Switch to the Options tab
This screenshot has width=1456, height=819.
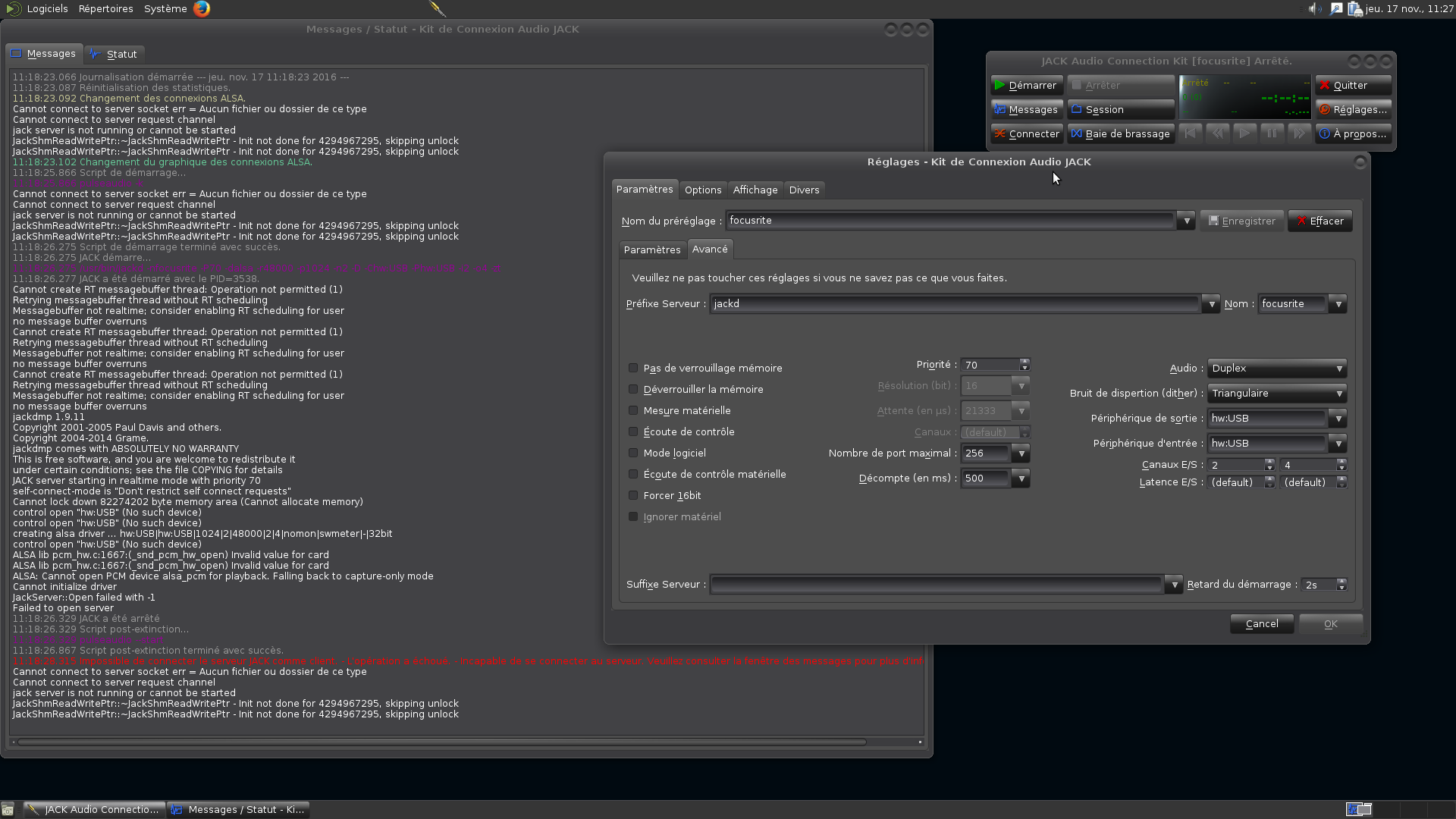coord(702,190)
